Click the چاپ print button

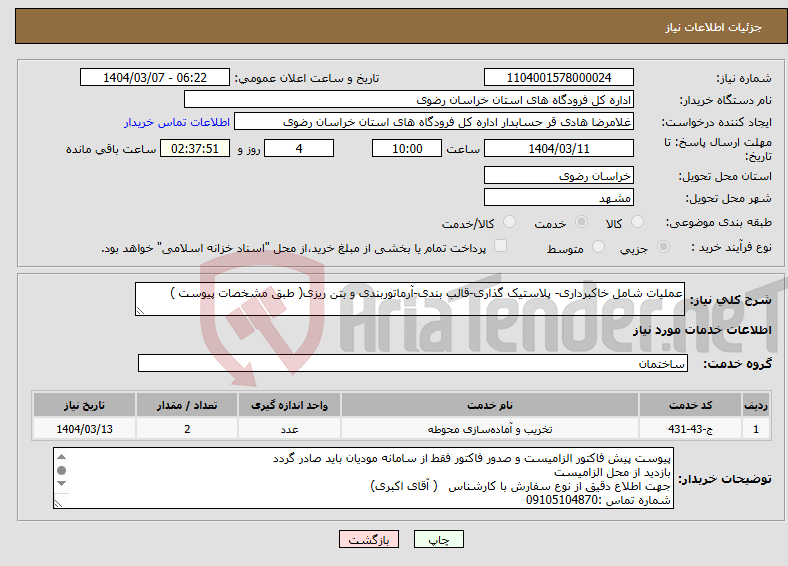point(439,539)
